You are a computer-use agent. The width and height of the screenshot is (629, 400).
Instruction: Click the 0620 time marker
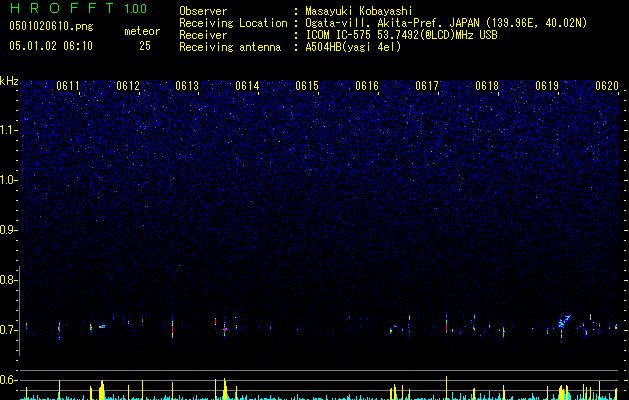point(607,86)
